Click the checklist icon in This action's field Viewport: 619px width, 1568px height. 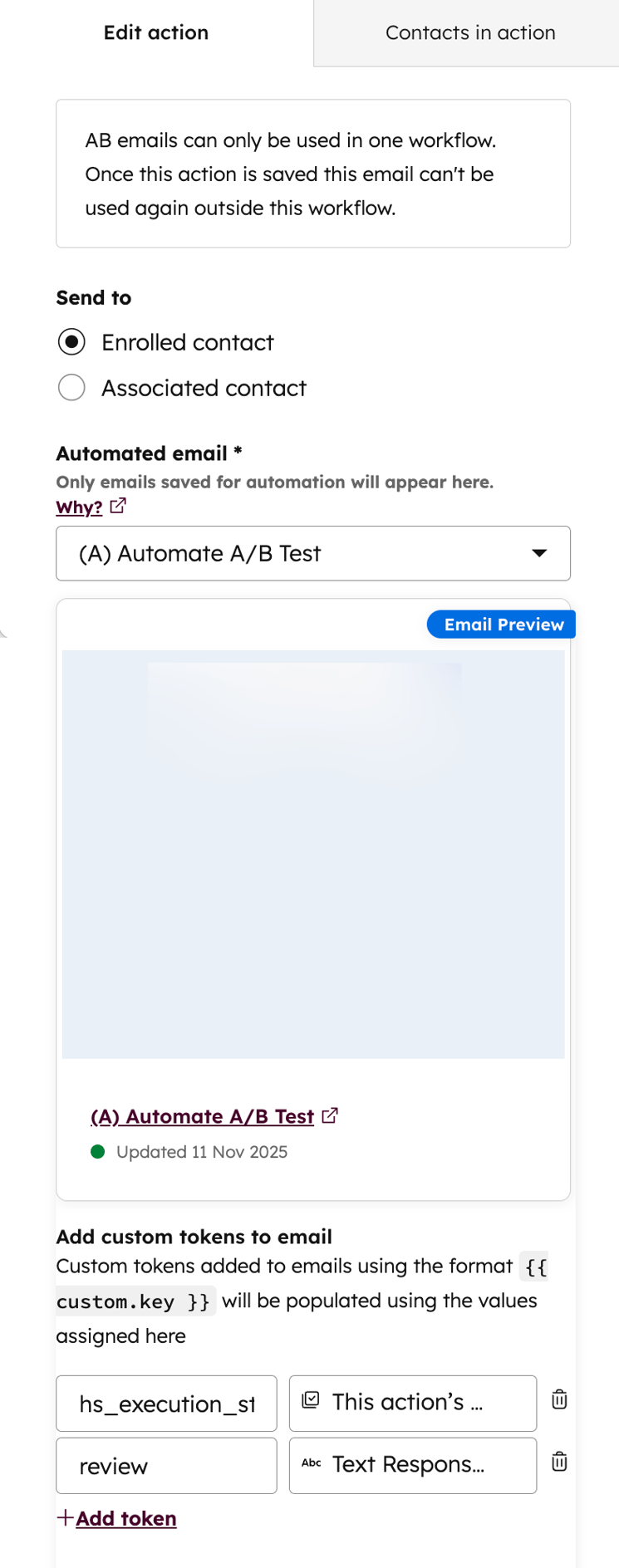[x=311, y=1400]
